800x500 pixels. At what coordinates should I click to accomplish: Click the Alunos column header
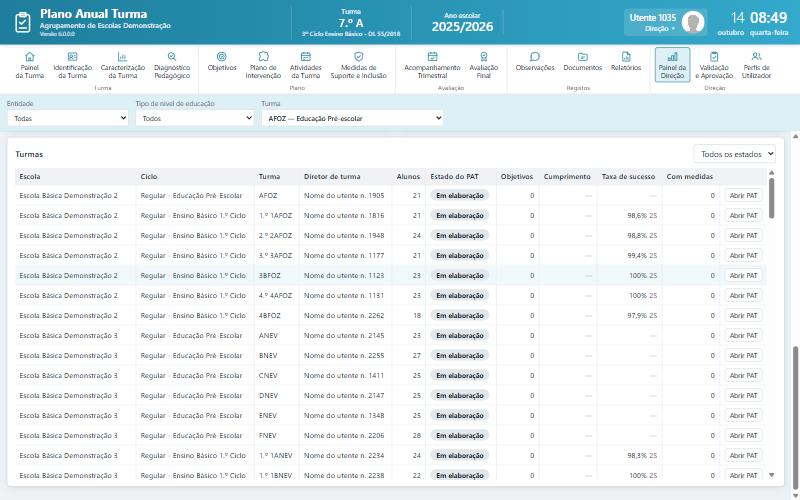[408, 177]
